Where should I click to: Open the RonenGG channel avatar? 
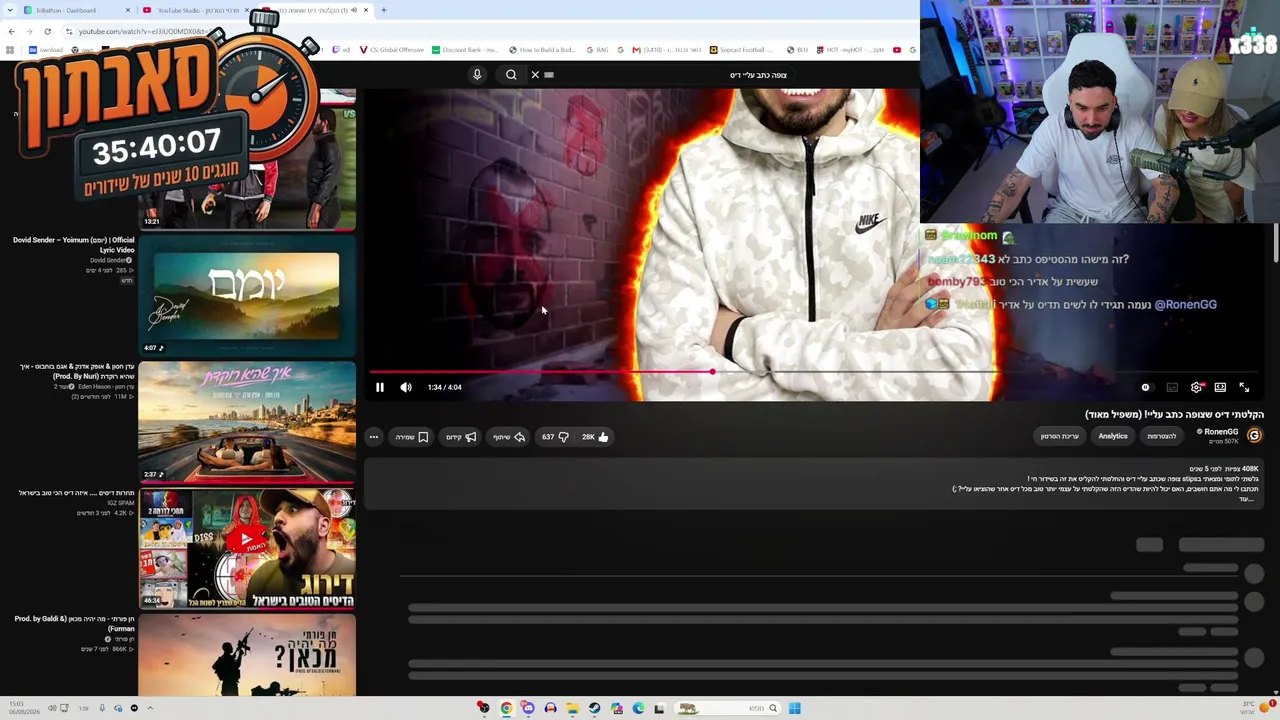click(1254, 436)
